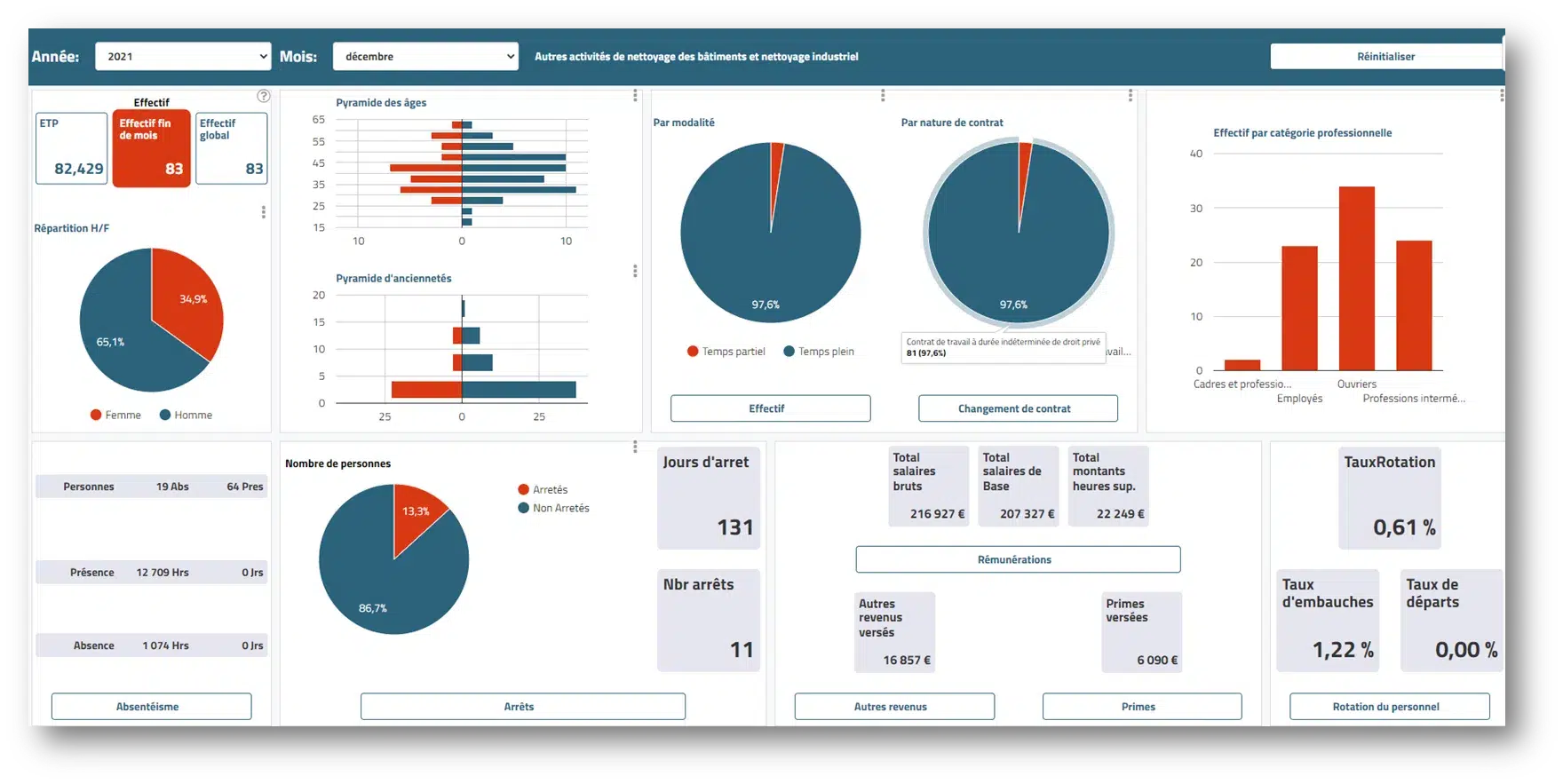Click the red Arrêtés legend color marker
This screenshot has height=784, width=1563.
pyautogui.click(x=523, y=490)
